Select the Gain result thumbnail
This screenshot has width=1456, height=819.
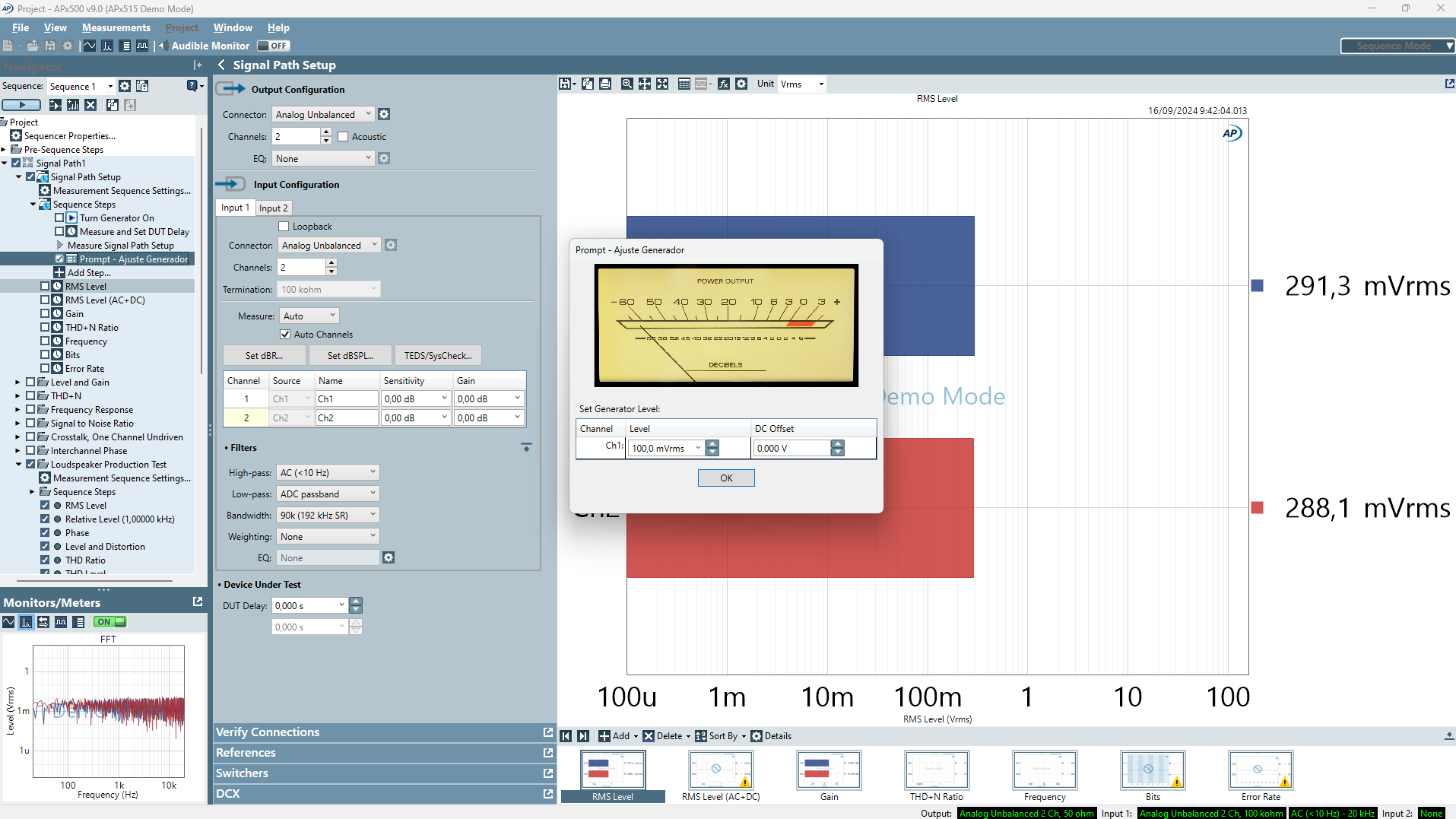click(x=829, y=776)
